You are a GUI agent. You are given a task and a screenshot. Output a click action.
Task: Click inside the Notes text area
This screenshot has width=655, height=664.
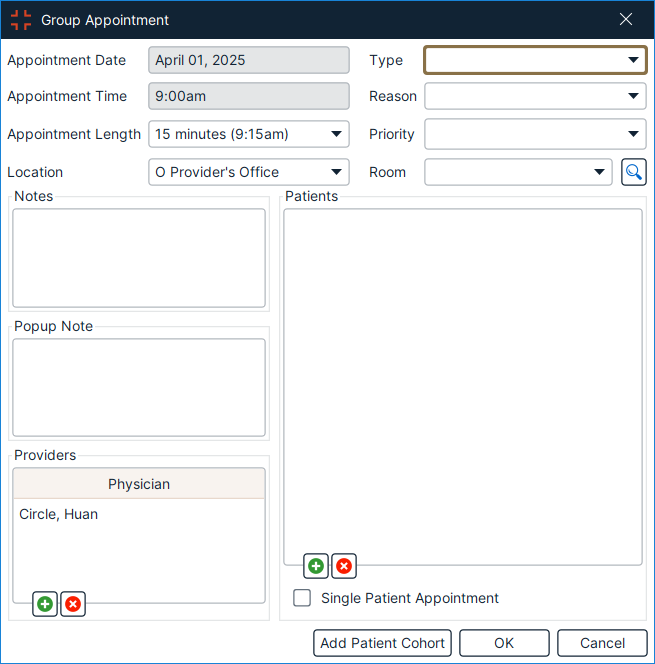click(x=139, y=257)
